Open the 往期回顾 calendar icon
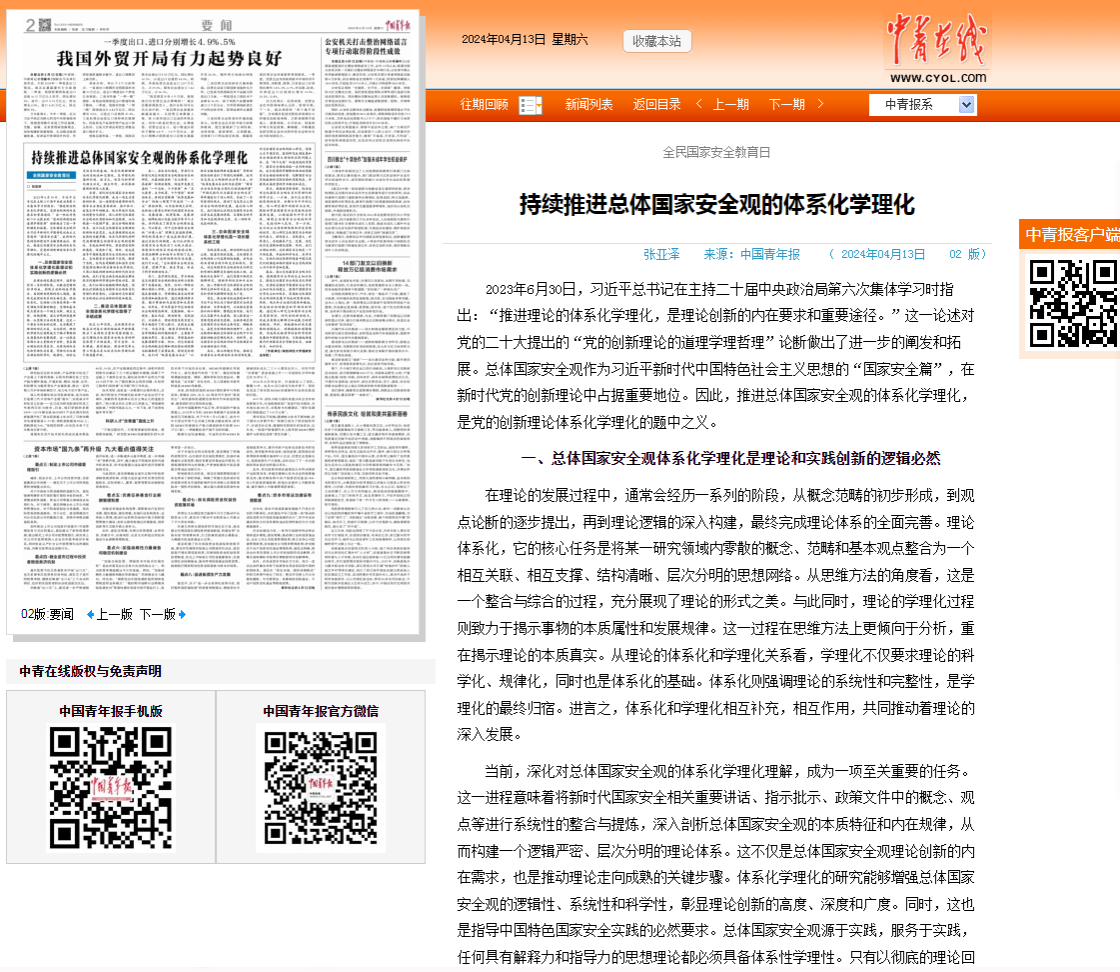This screenshot has height=972, width=1120. (x=530, y=105)
